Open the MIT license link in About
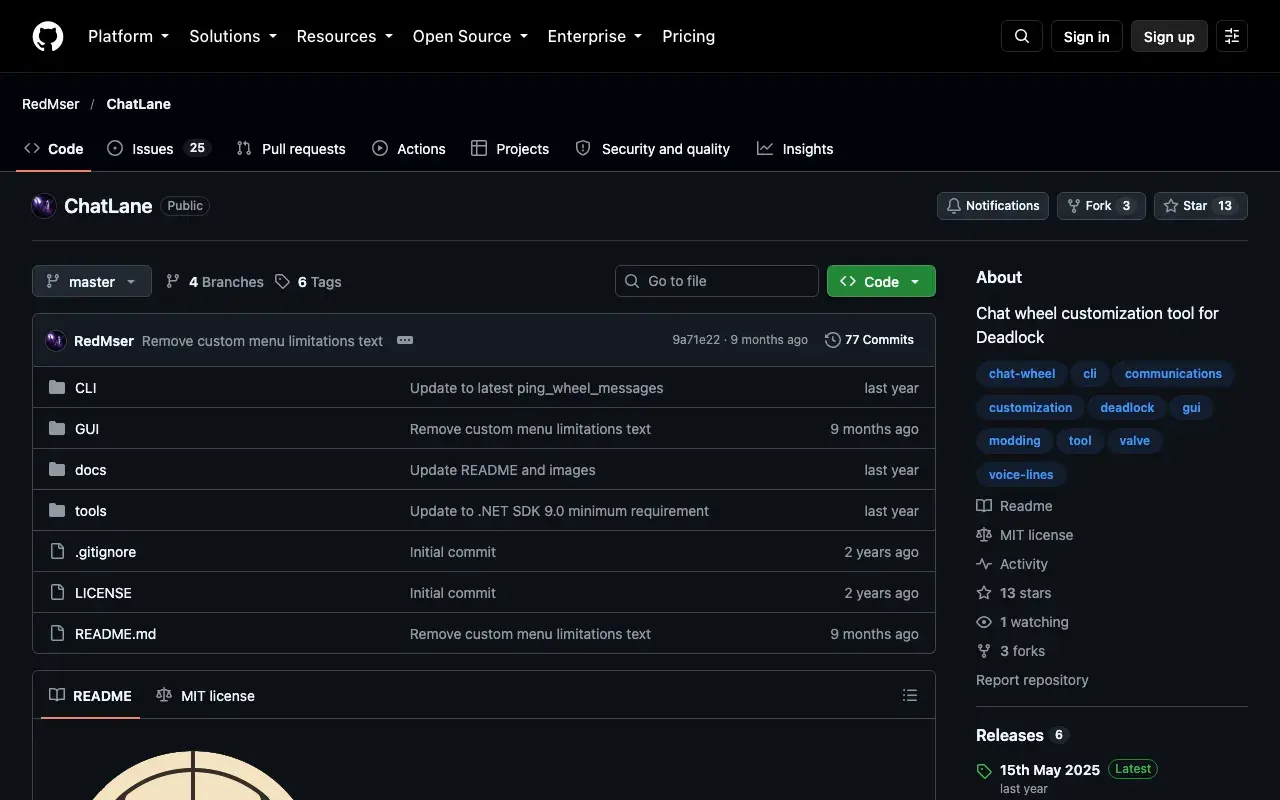This screenshot has height=800, width=1280. pyautogui.click(x=1024, y=535)
